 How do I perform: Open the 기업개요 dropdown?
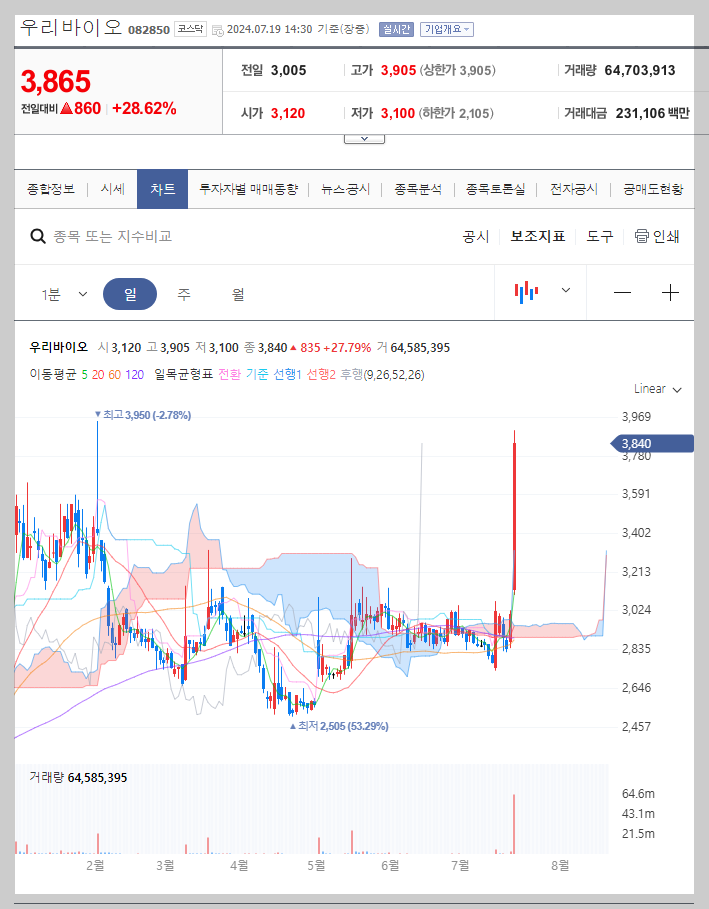point(446,29)
